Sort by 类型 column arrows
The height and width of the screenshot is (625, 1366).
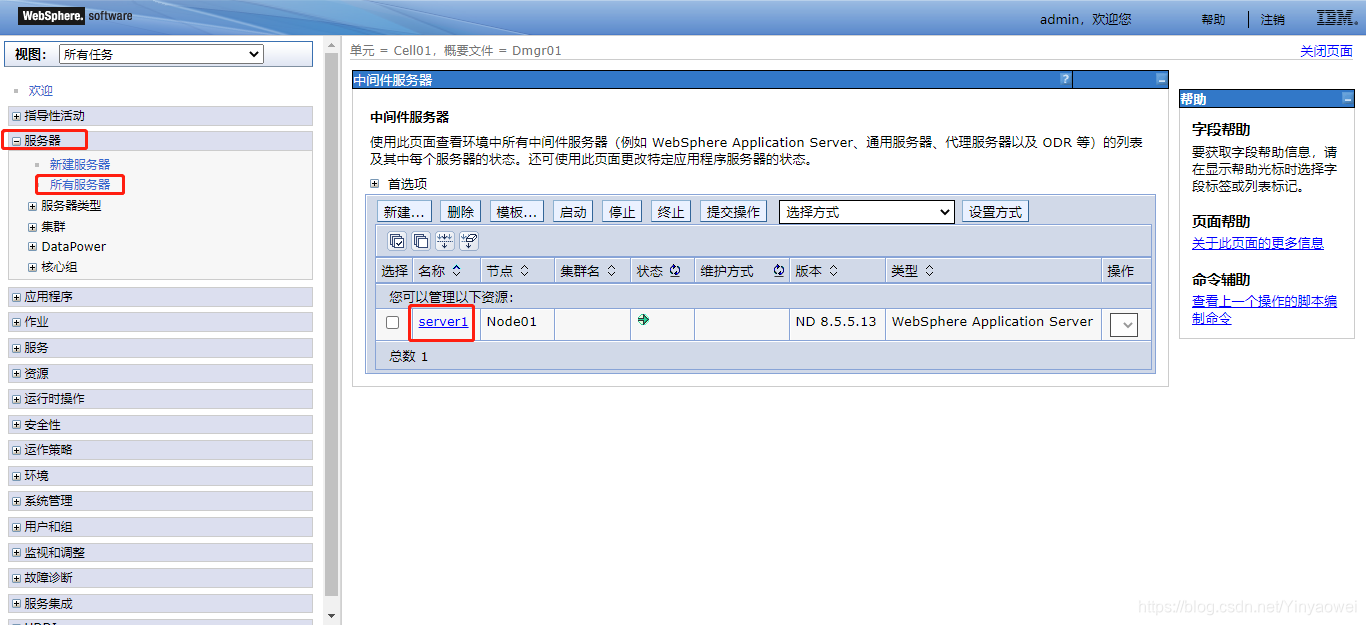929,271
